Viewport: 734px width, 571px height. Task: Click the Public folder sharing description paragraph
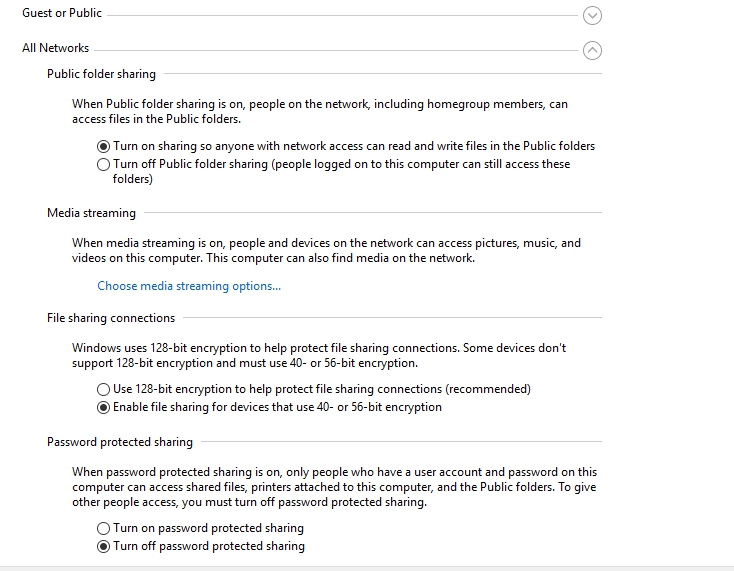pos(320,111)
